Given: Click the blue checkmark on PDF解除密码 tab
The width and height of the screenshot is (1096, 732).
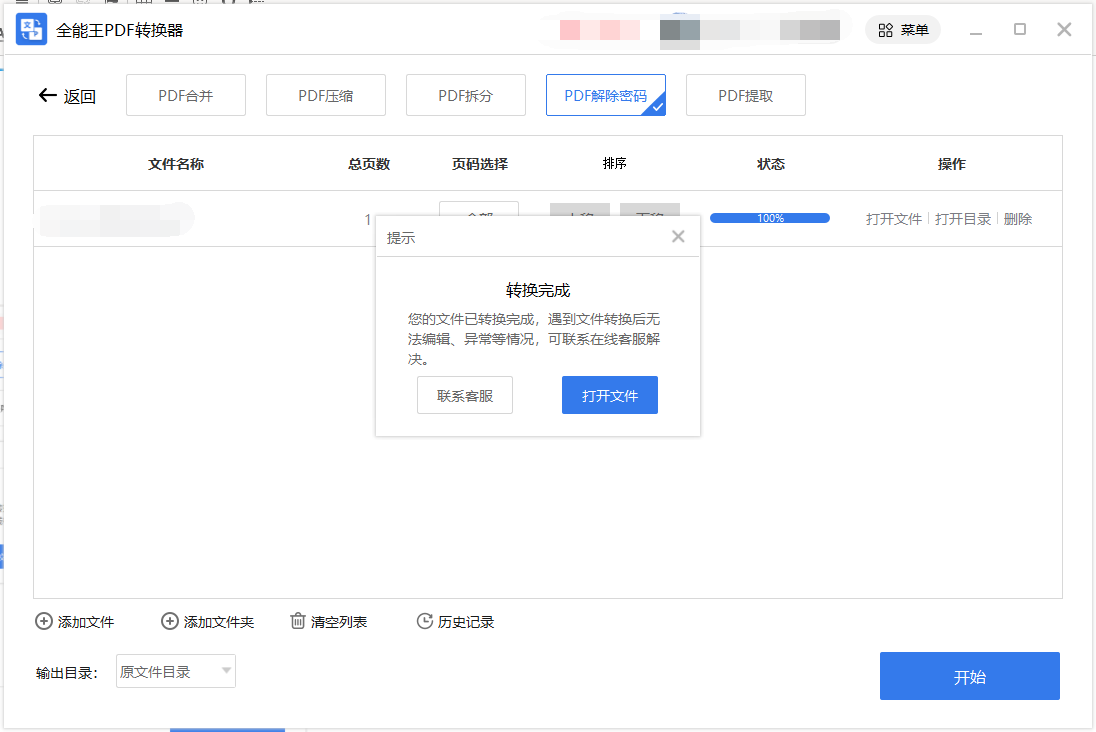Looking at the screenshot, I should [658, 105].
